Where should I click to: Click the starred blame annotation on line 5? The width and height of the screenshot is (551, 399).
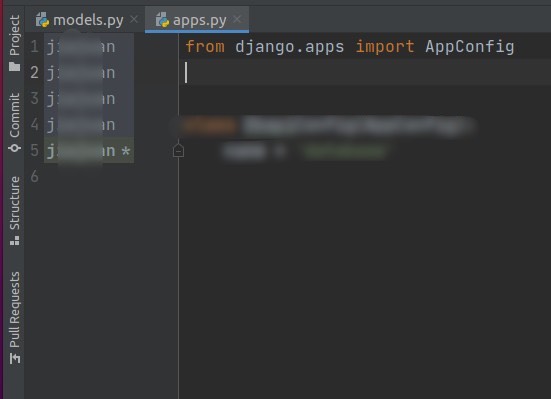[x=89, y=150]
